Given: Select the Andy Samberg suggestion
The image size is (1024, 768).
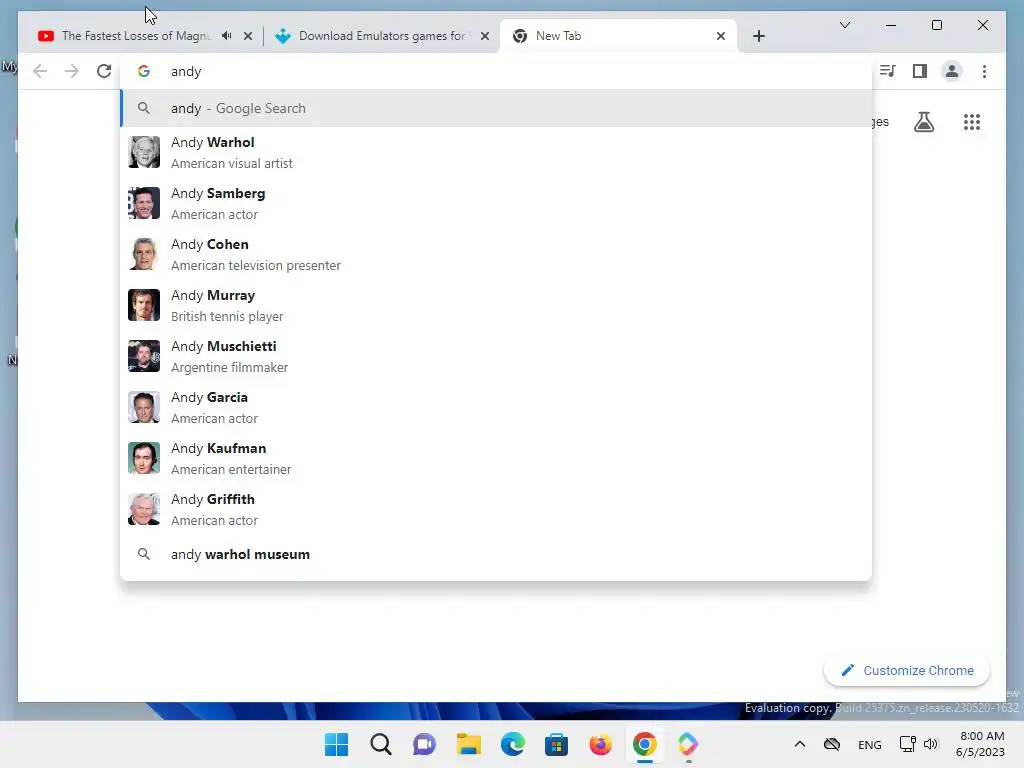Looking at the screenshot, I should coord(496,203).
